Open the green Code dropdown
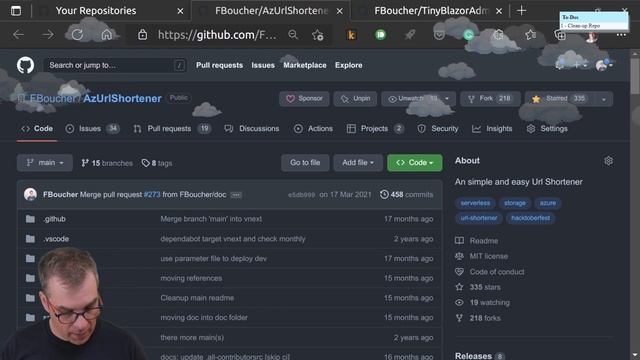The height and width of the screenshot is (360, 640). pos(415,162)
